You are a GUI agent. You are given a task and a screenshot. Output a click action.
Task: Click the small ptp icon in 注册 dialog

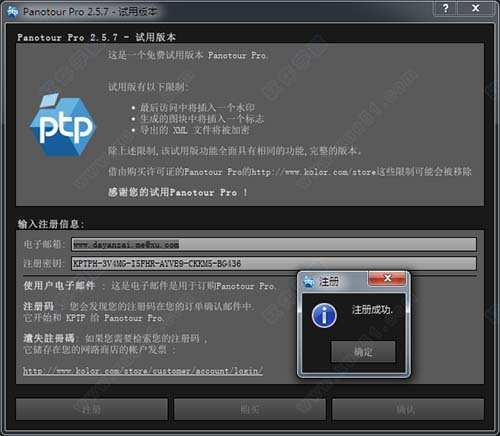(309, 282)
